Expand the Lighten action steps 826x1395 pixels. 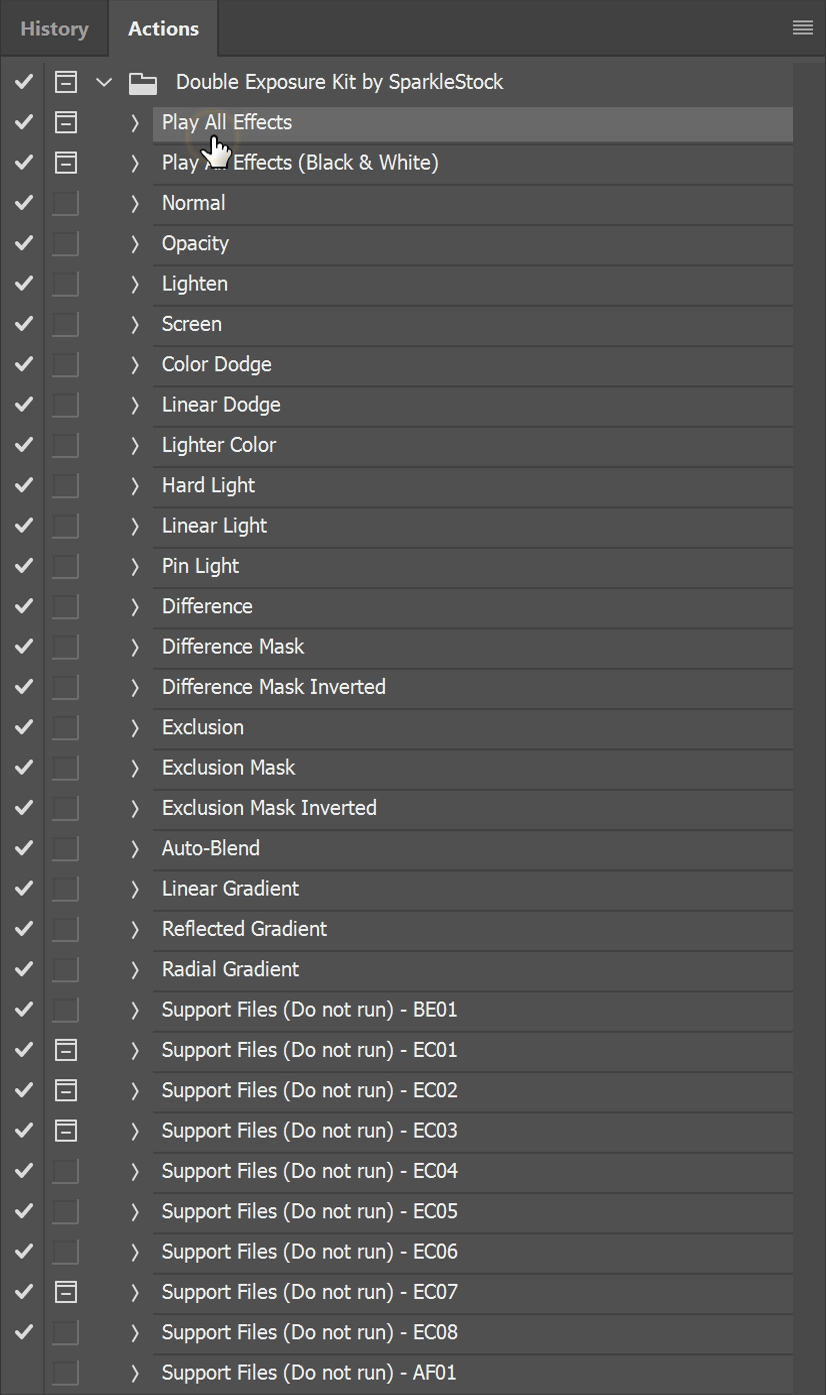click(x=135, y=284)
